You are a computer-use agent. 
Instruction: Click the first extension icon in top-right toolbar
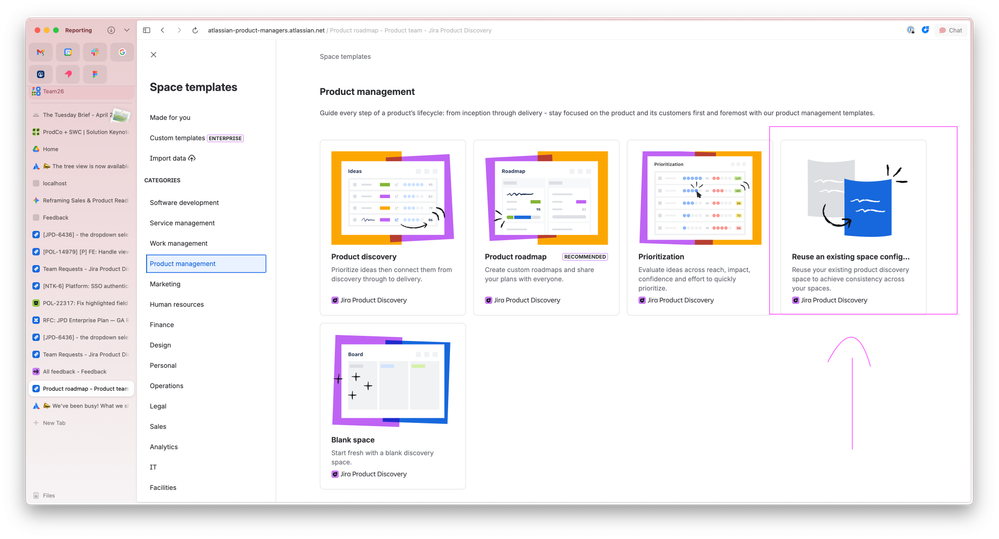pos(910,30)
